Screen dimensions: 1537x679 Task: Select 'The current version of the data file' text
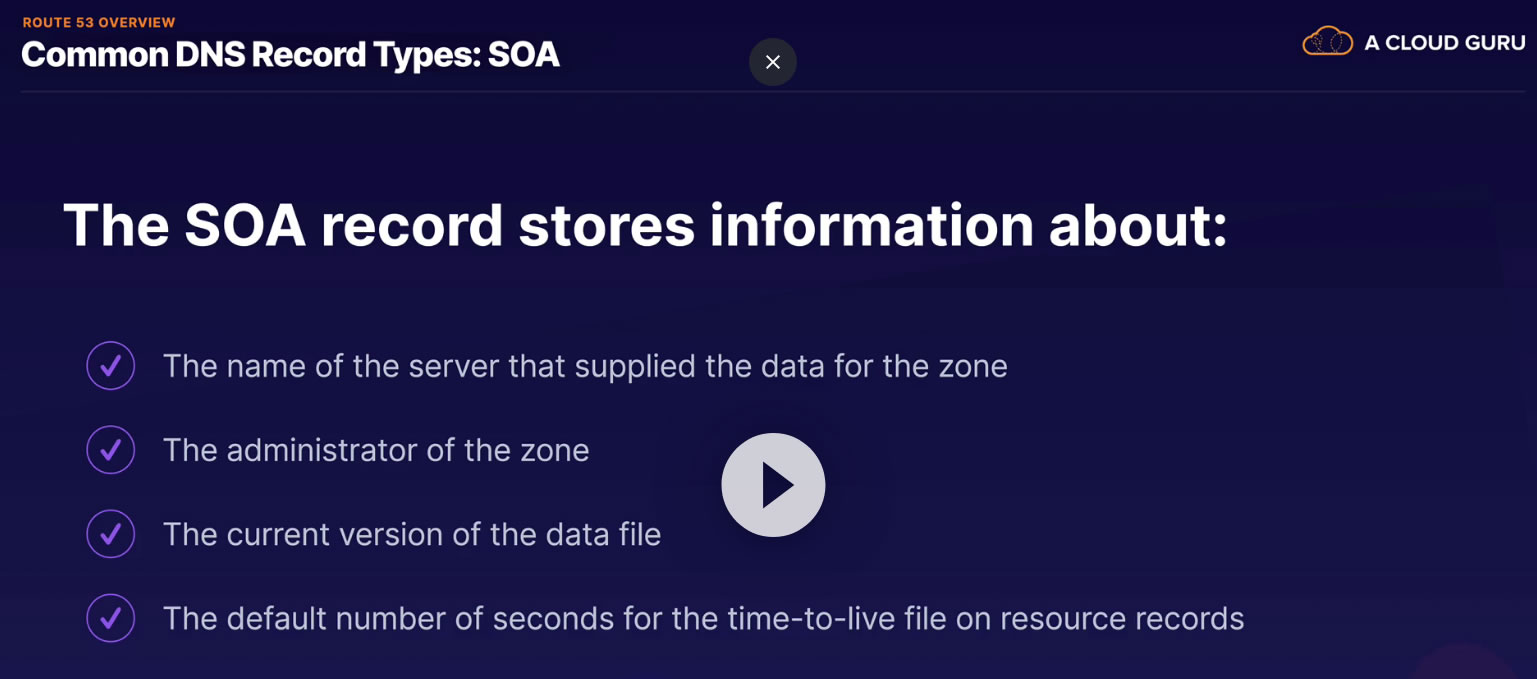coord(412,534)
